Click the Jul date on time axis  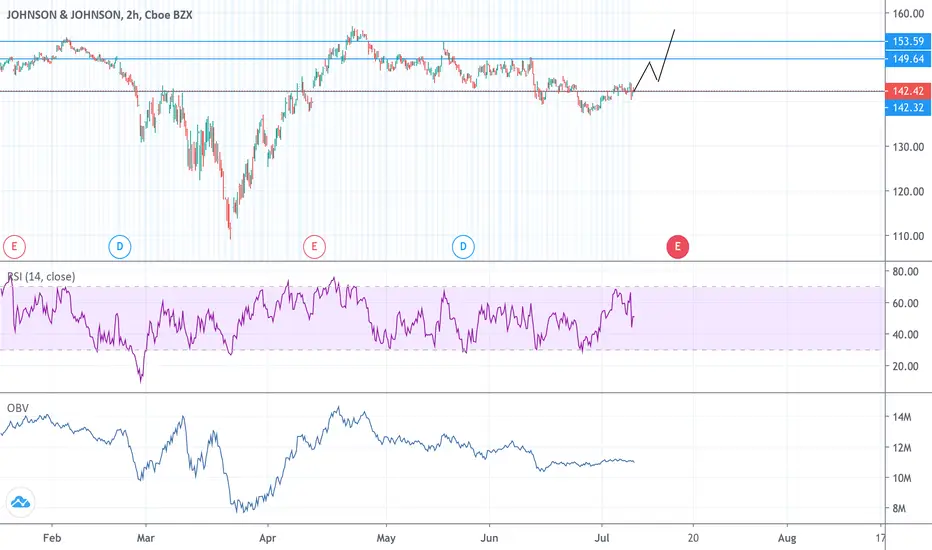pos(602,538)
